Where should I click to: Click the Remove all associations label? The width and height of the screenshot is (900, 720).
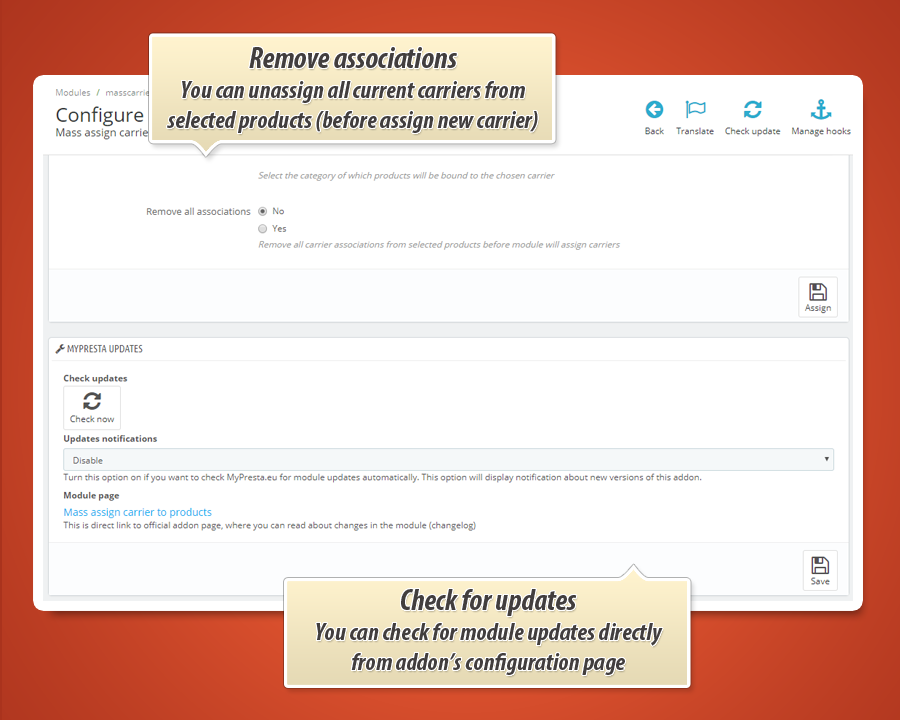(x=198, y=211)
